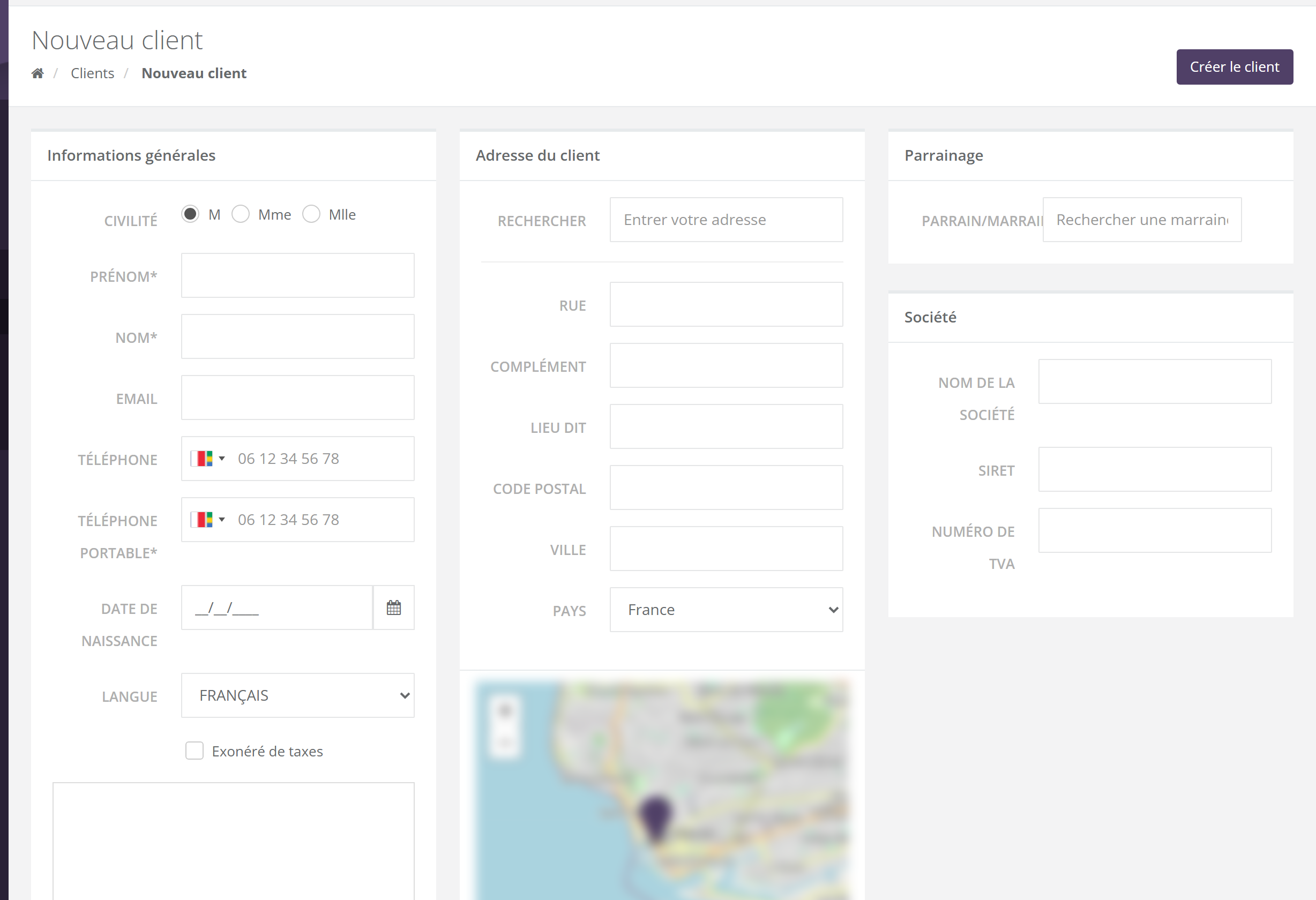Select the Mme civility radio button
The height and width of the screenshot is (900, 1316).
coord(241,214)
